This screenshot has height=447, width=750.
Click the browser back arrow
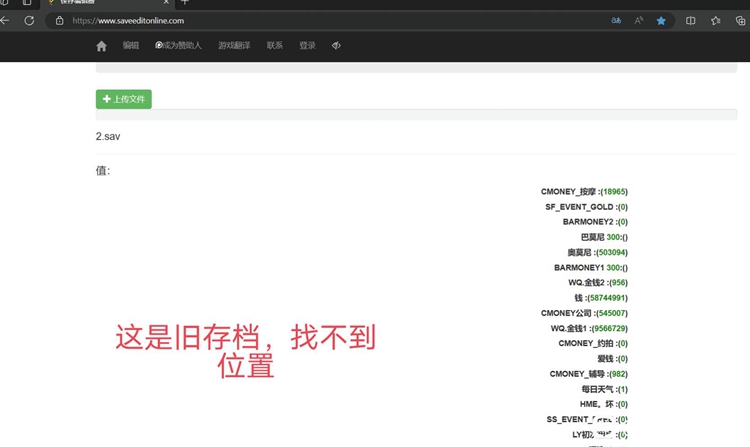(x=5, y=20)
